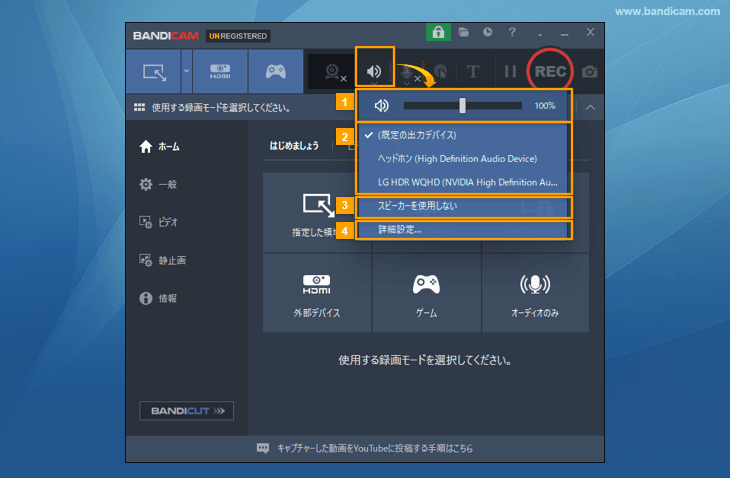
Task: Select LG HDR WQHD NVIDIA audio device
Action: 464,182
